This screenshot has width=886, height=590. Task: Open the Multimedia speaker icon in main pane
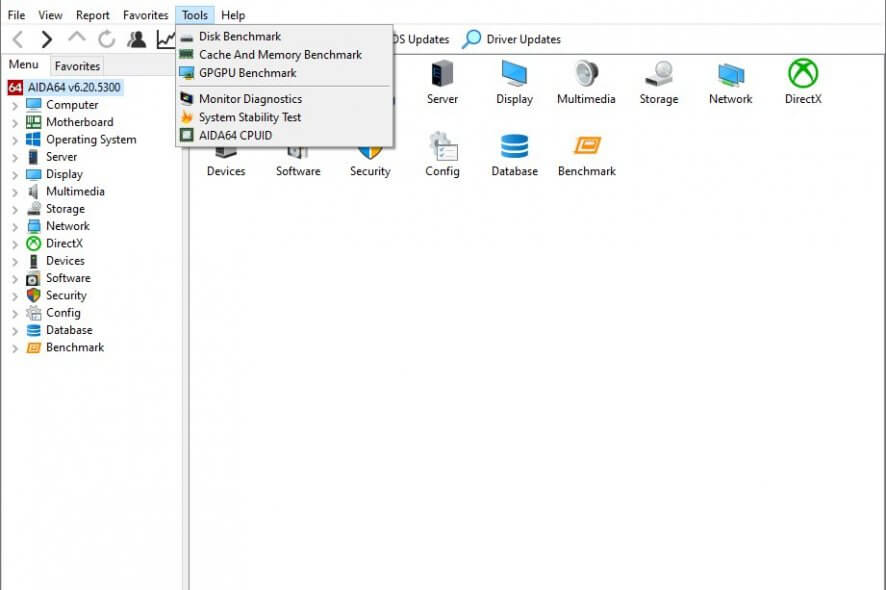click(586, 73)
